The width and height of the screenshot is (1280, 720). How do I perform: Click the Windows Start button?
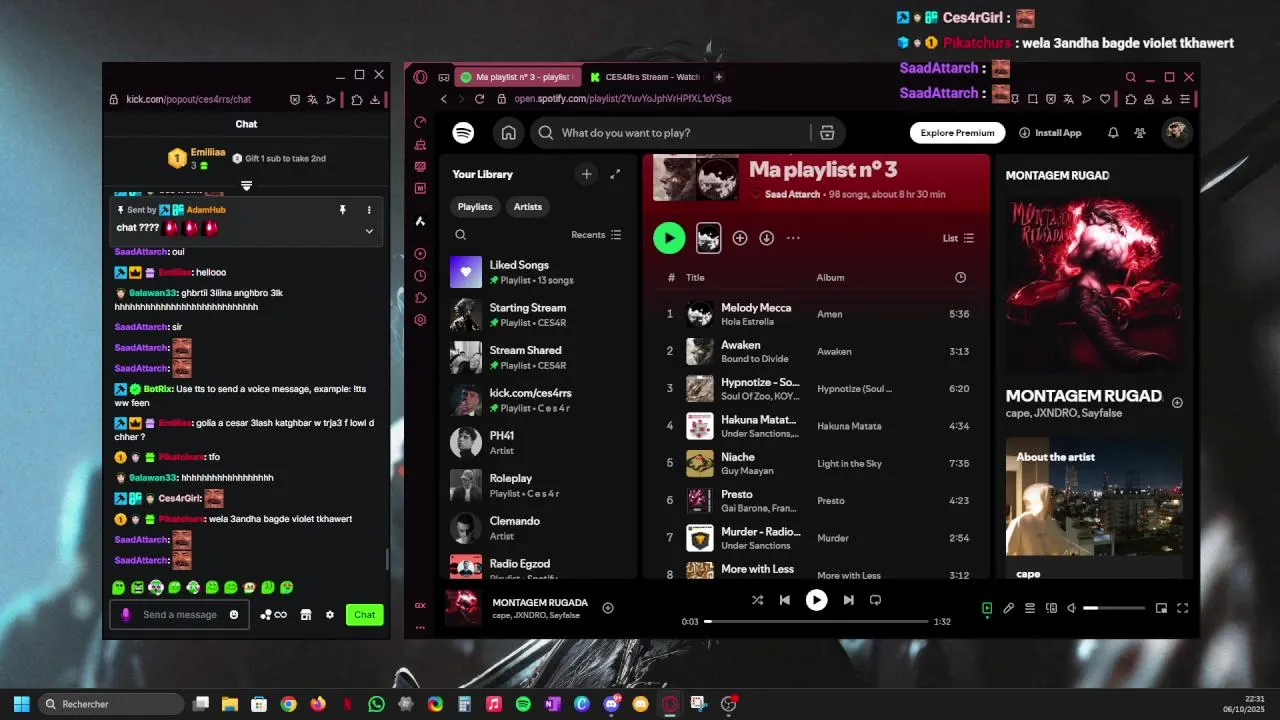click(x=21, y=704)
